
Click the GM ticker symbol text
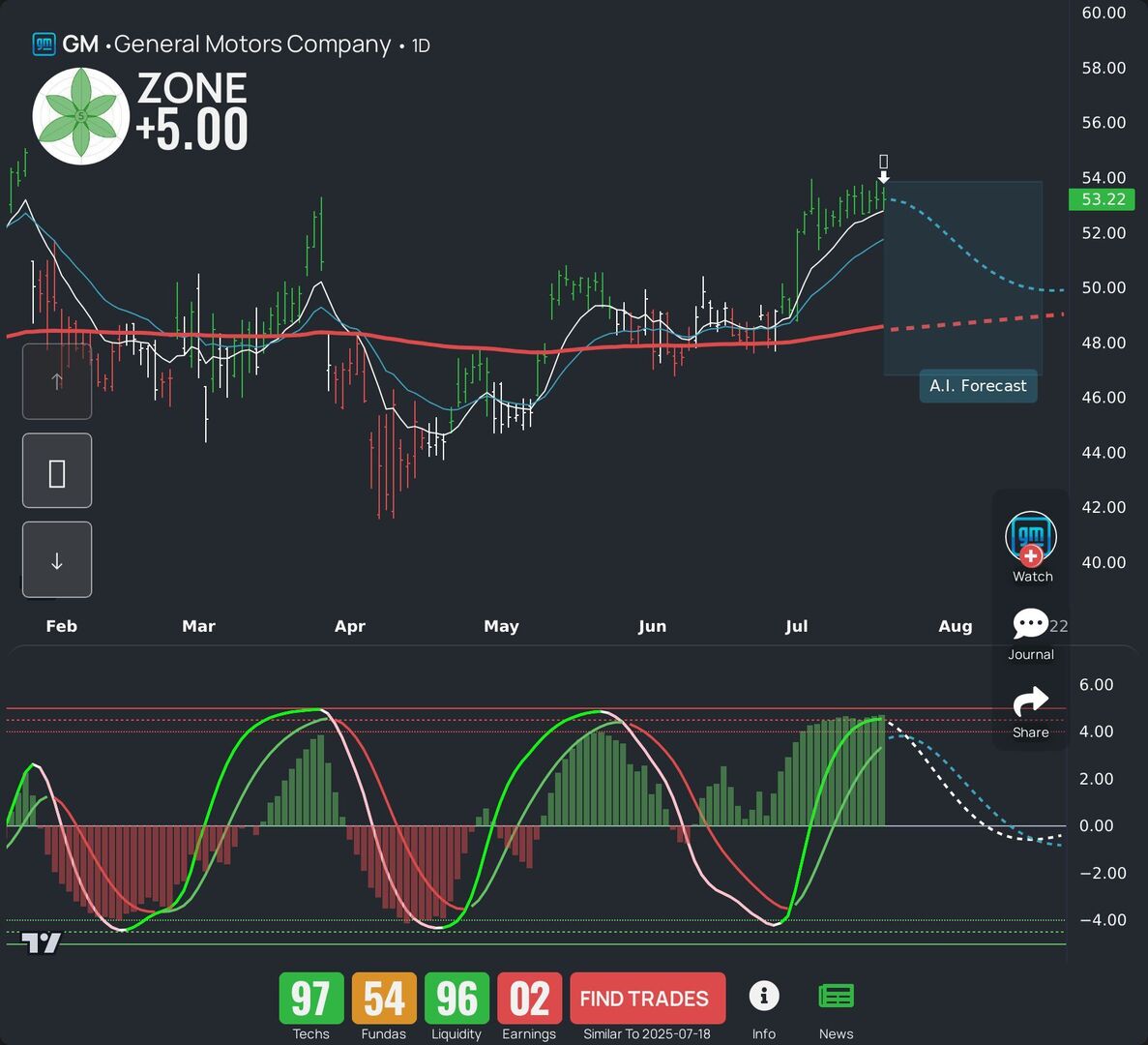(x=80, y=45)
